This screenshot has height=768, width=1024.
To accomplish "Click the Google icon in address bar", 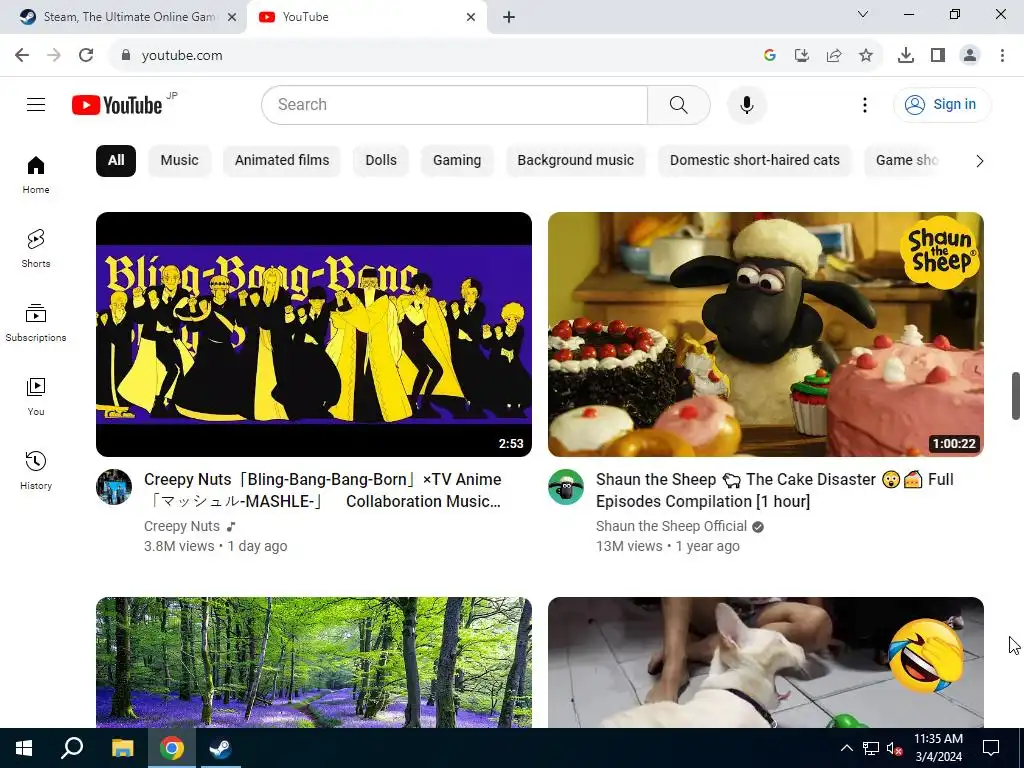I will pos(770,56).
